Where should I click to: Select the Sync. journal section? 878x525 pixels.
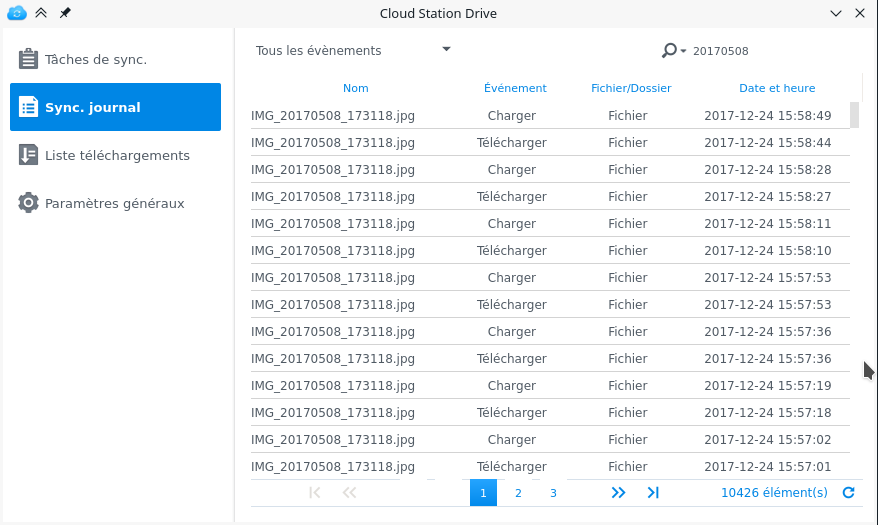(x=115, y=107)
